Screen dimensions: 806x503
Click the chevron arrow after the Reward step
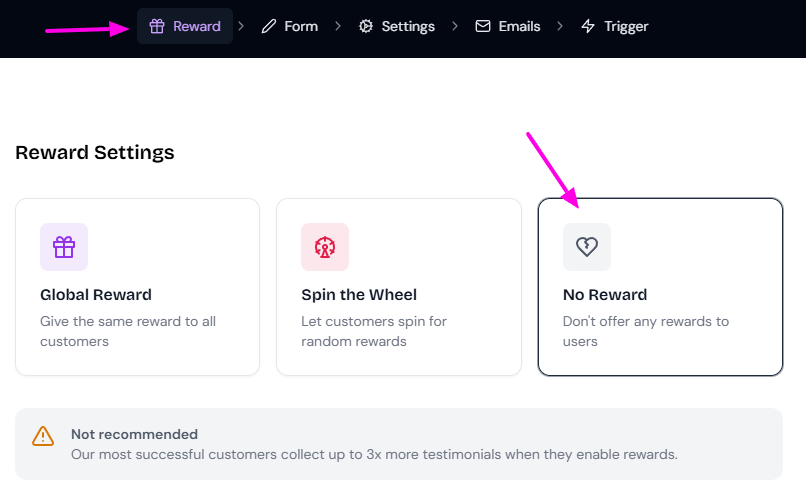click(x=241, y=26)
